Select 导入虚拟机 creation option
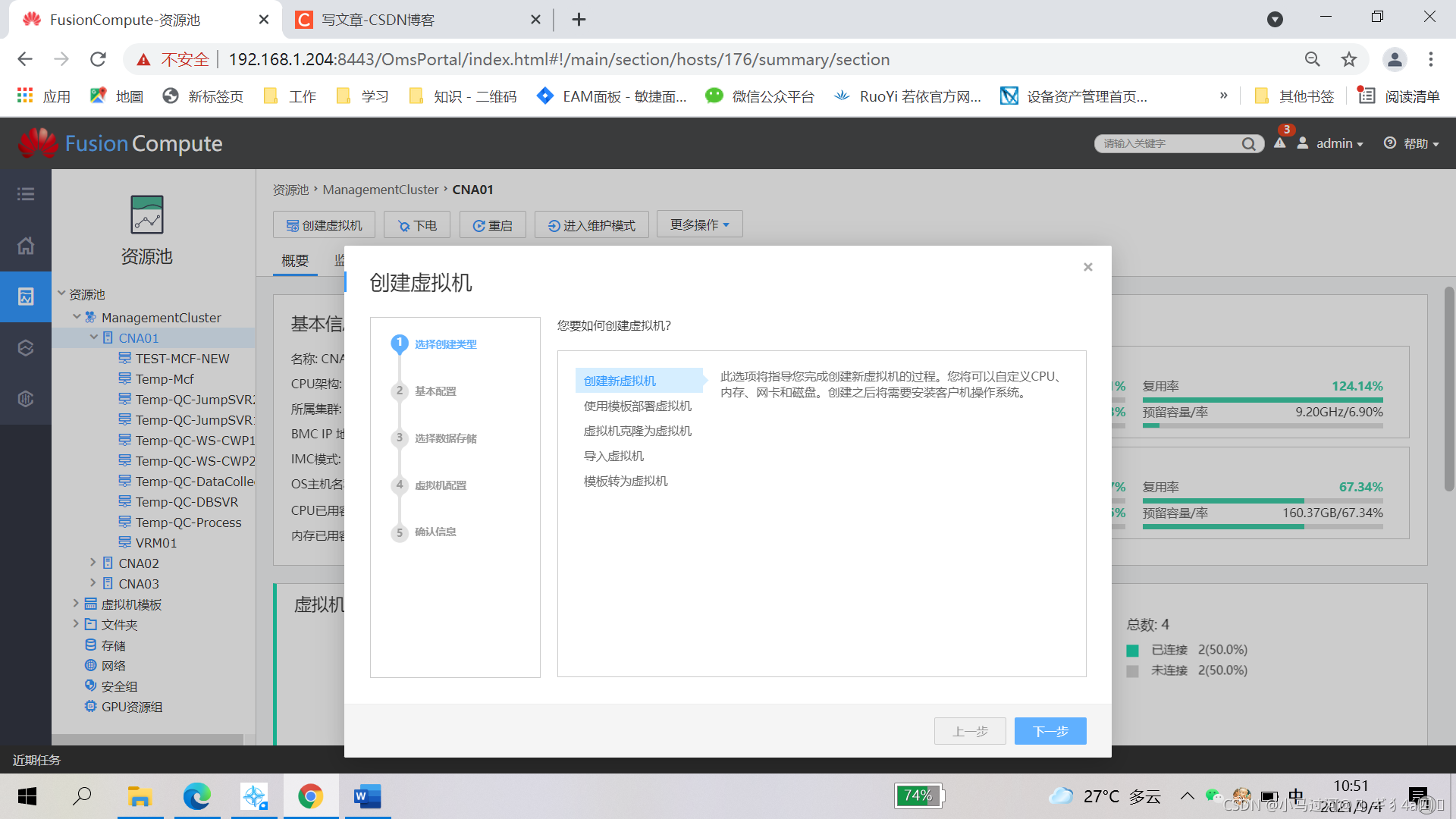Screen dimensions: 1456x819 613,456
